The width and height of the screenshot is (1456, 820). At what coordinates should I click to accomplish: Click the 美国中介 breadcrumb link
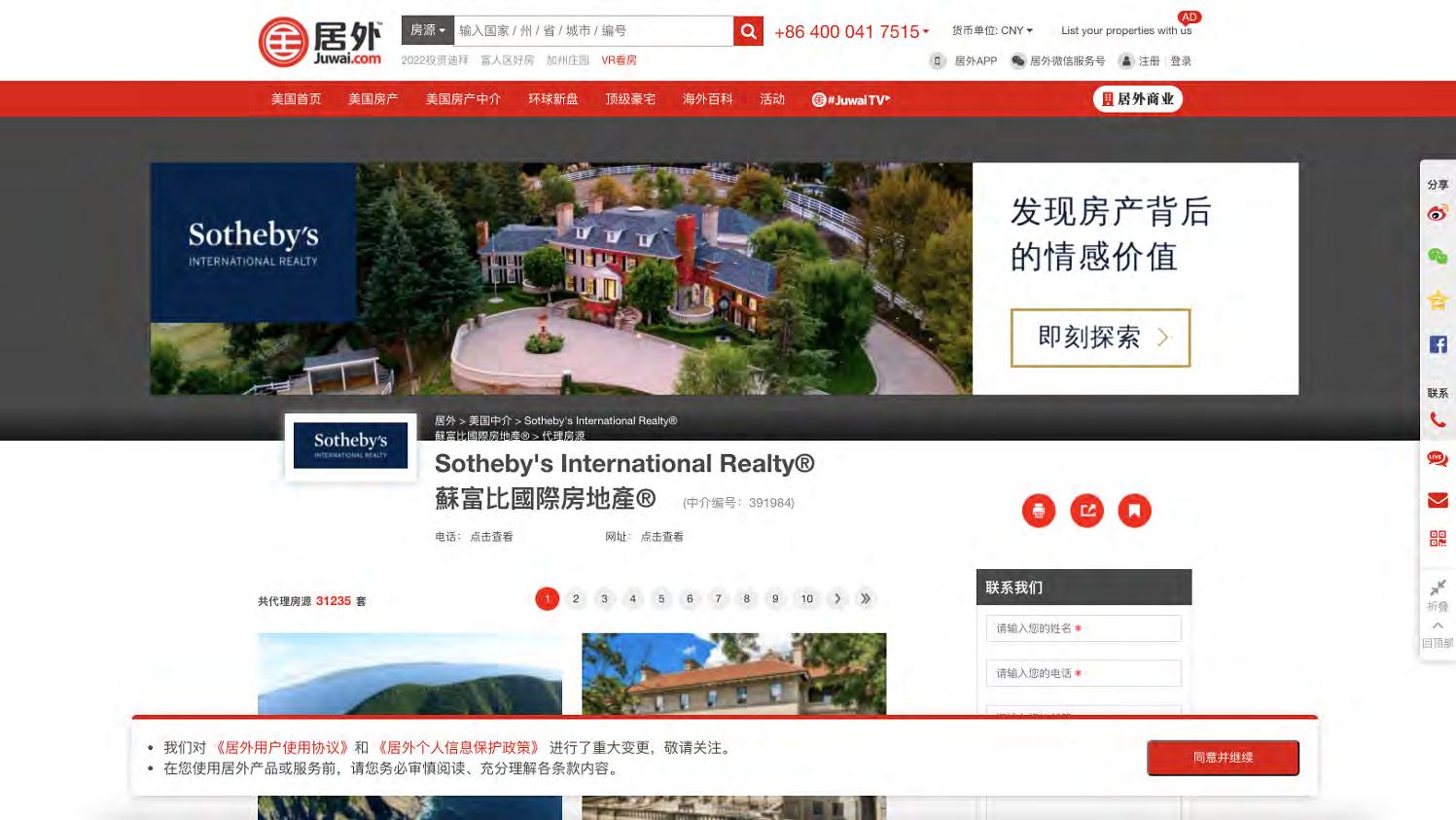[490, 421]
